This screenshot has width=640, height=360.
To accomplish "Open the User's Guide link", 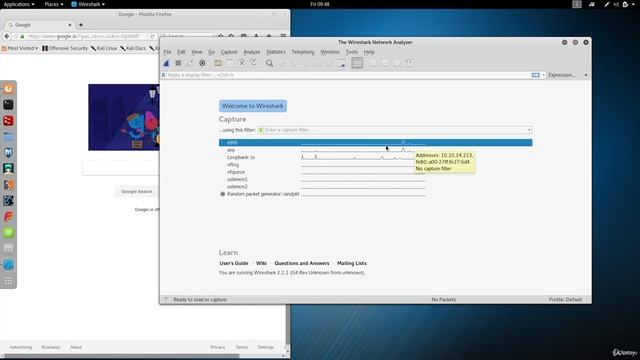I will (233, 263).
